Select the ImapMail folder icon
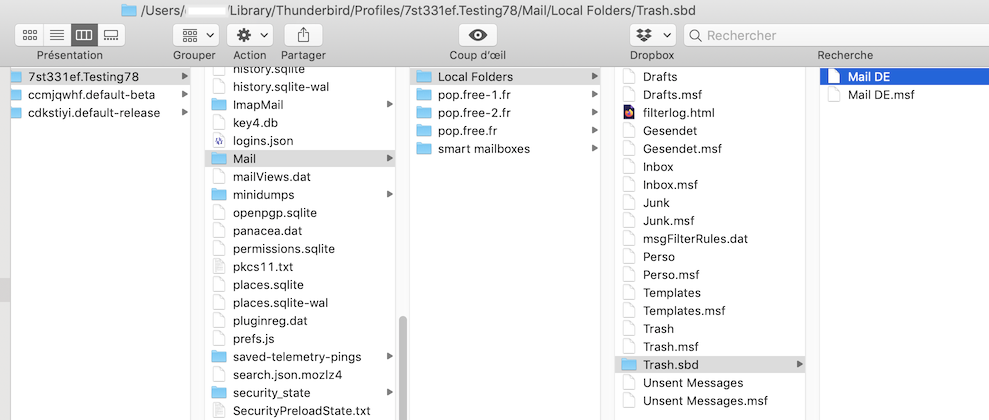 (x=219, y=105)
